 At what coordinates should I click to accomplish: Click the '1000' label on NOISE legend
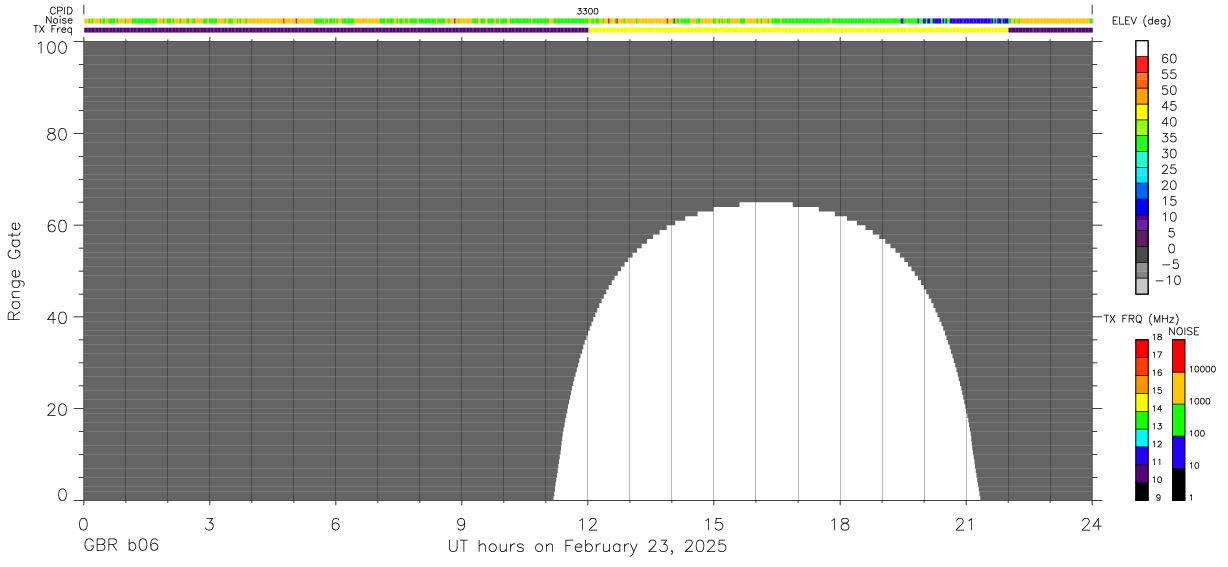point(1200,402)
